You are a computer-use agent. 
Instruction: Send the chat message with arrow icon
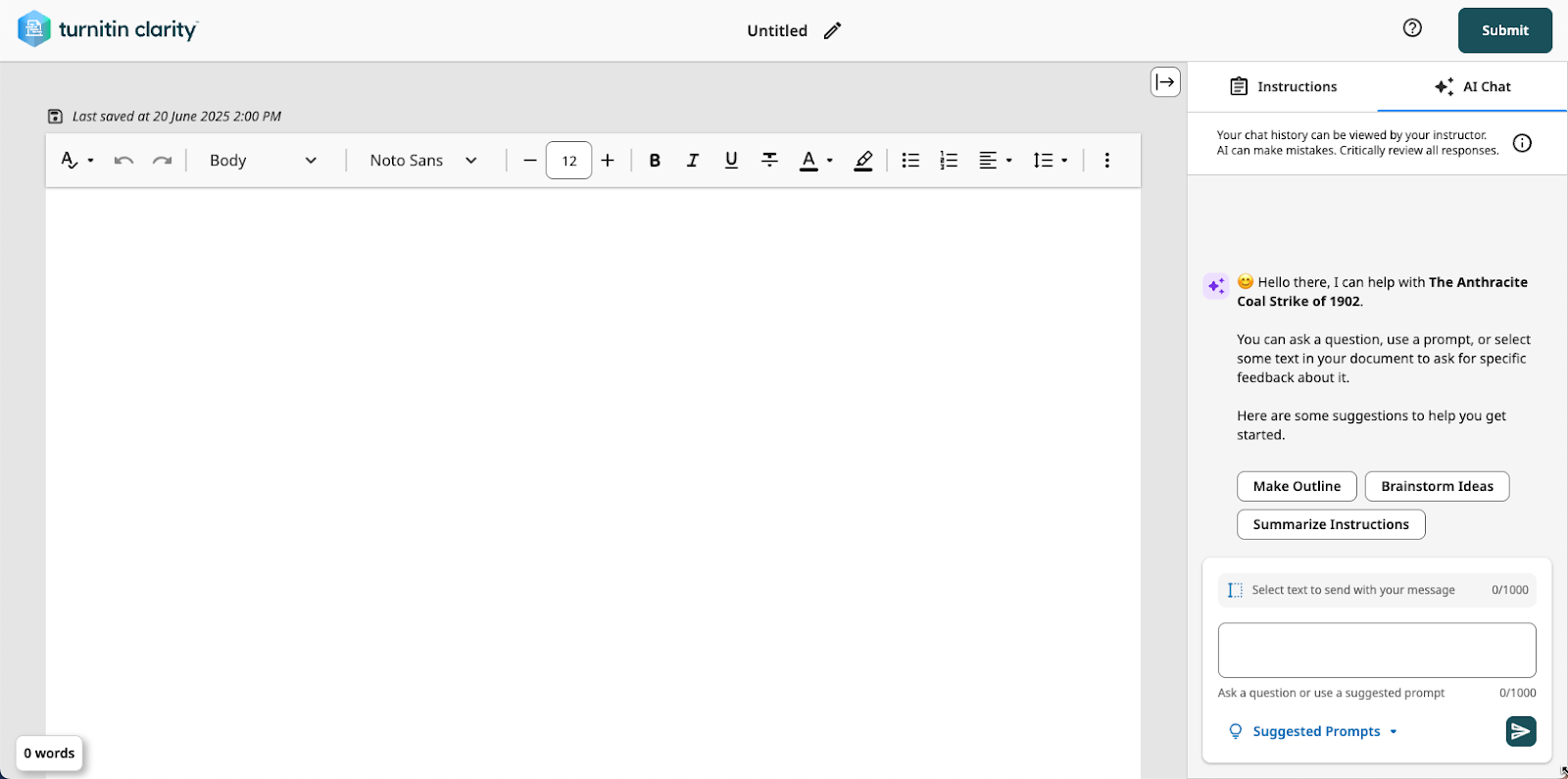[1521, 731]
